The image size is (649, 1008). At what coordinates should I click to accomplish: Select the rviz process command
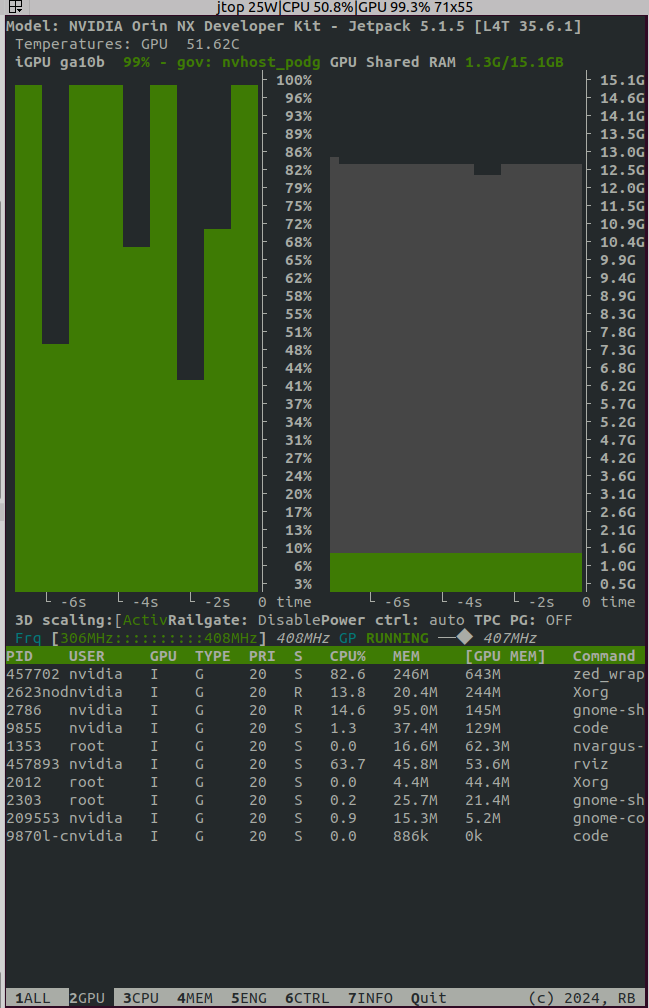591,764
